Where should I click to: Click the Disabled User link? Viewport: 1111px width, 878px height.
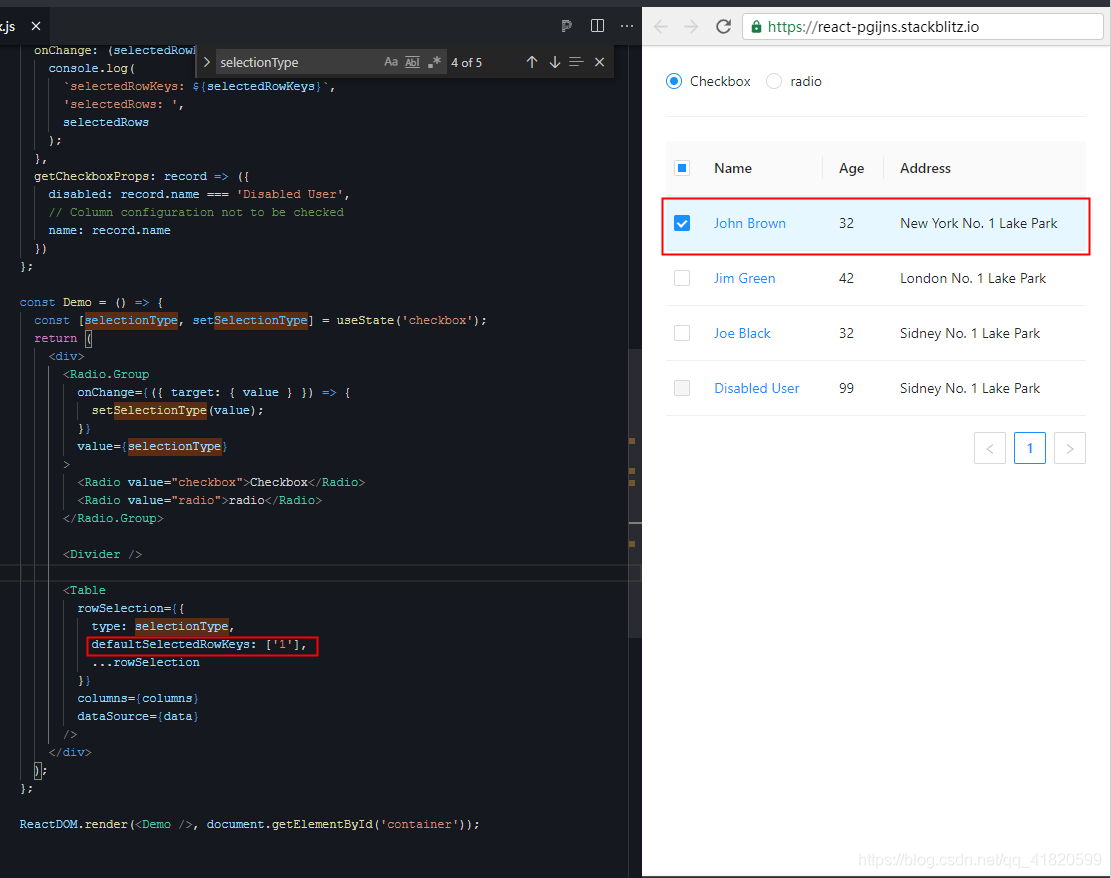(x=756, y=388)
